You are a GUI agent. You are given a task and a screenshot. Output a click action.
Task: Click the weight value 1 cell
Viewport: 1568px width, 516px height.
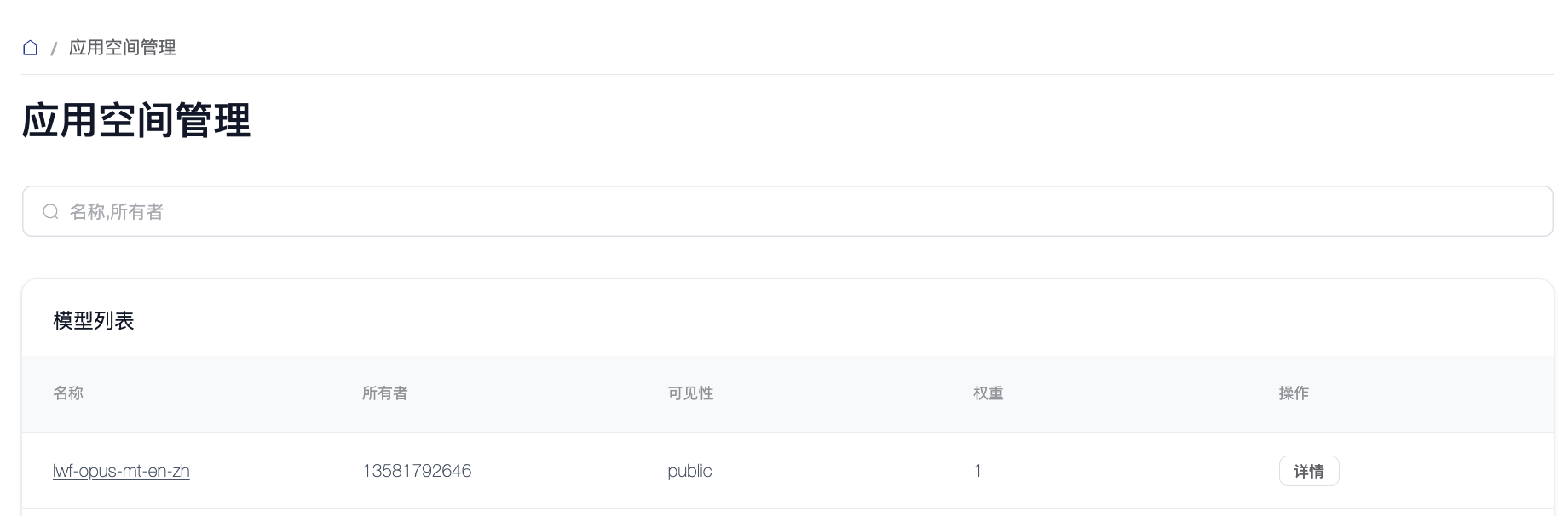(977, 471)
